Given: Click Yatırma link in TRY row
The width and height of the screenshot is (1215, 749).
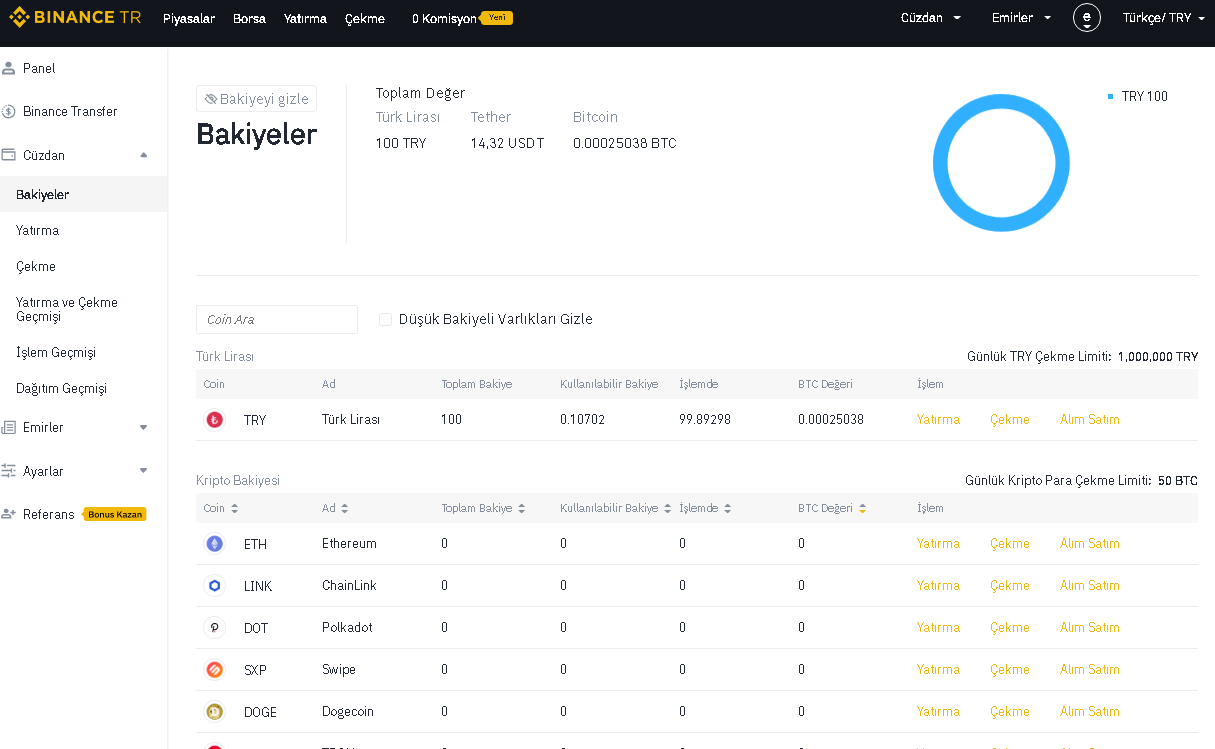Looking at the screenshot, I should click(938, 420).
